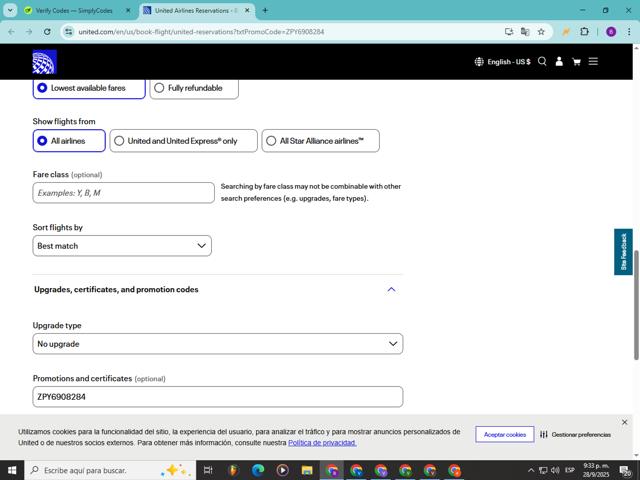Open the hamburger menu in the United header
This screenshot has width=640, height=480.
(593, 62)
